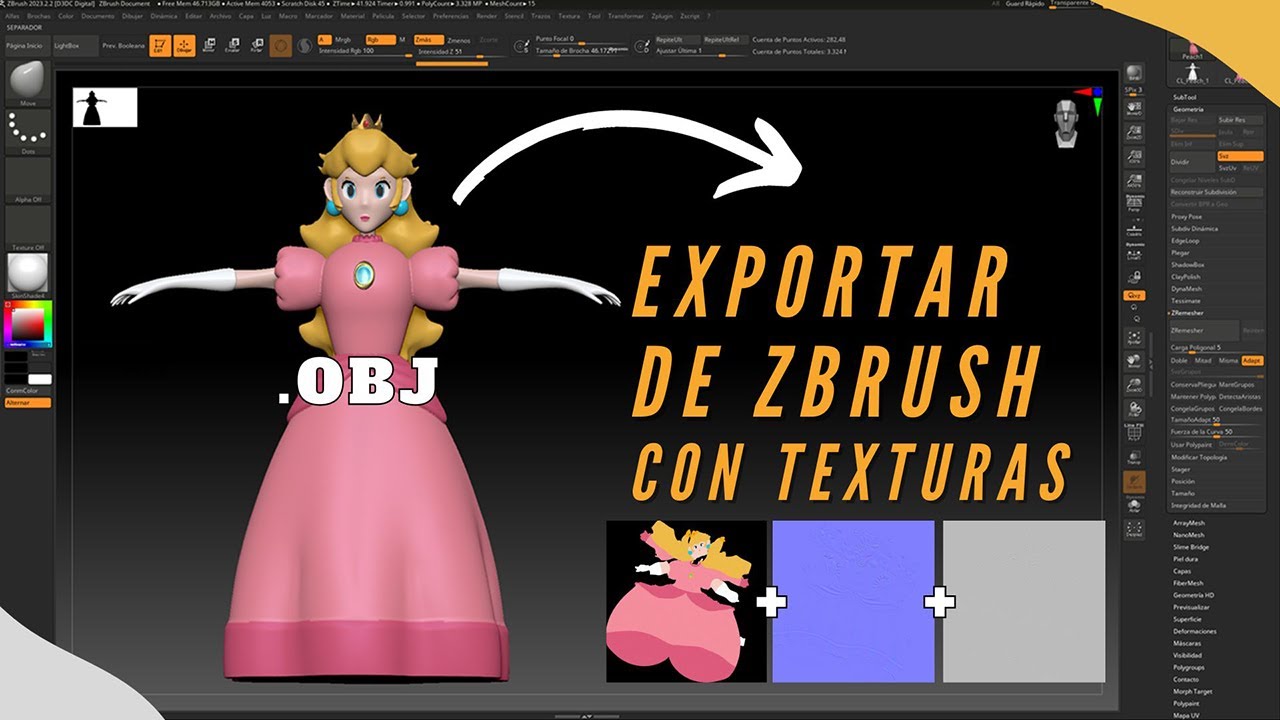Open the Dots stroke selector
1280x720 pixels.
coord(28,130)
